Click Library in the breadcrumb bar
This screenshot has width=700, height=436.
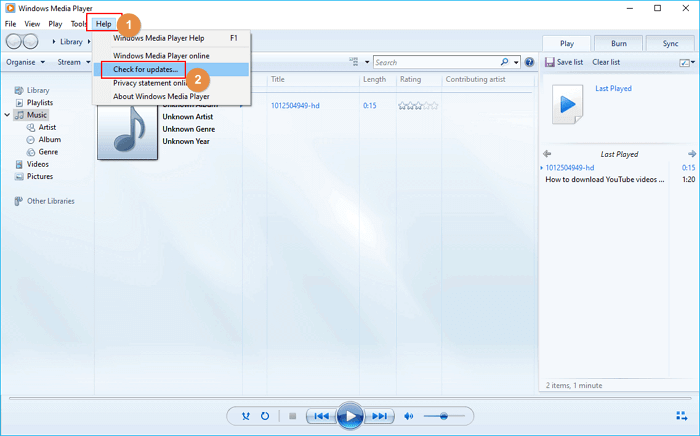click(x=71, y=42)
